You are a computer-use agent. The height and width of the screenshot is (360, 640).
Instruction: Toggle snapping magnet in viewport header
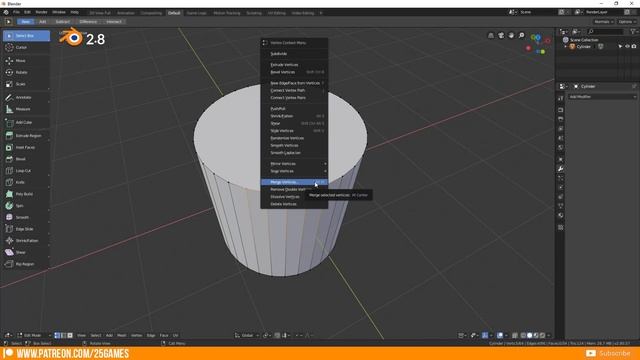[277, 336]
